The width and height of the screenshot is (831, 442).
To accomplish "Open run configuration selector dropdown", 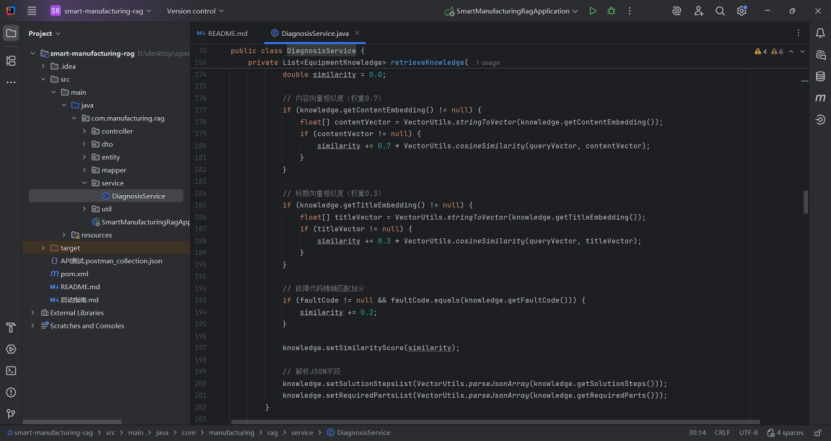I will tap(511, 11).
